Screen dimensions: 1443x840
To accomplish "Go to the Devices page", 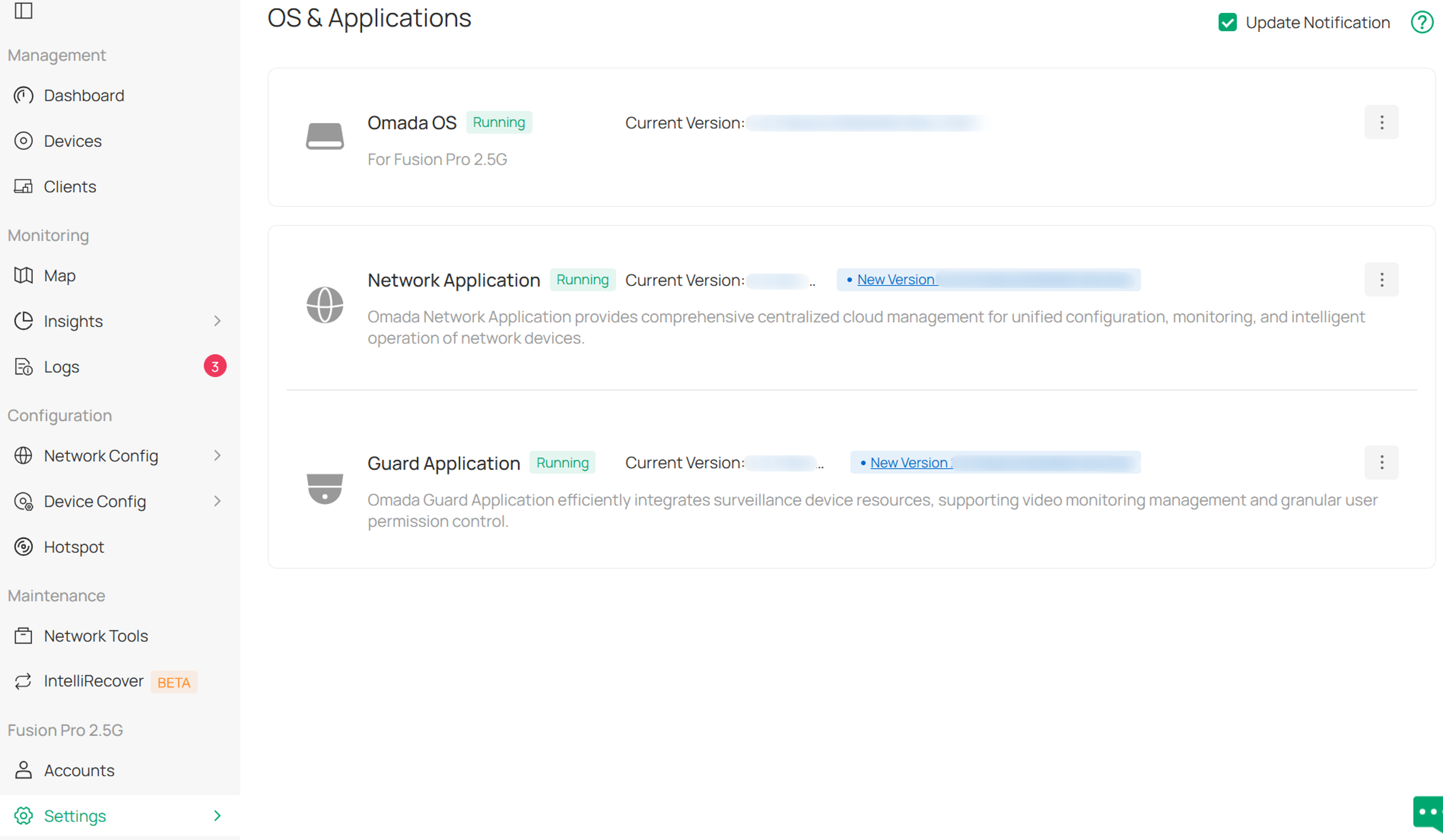I will tap(120, 141).
